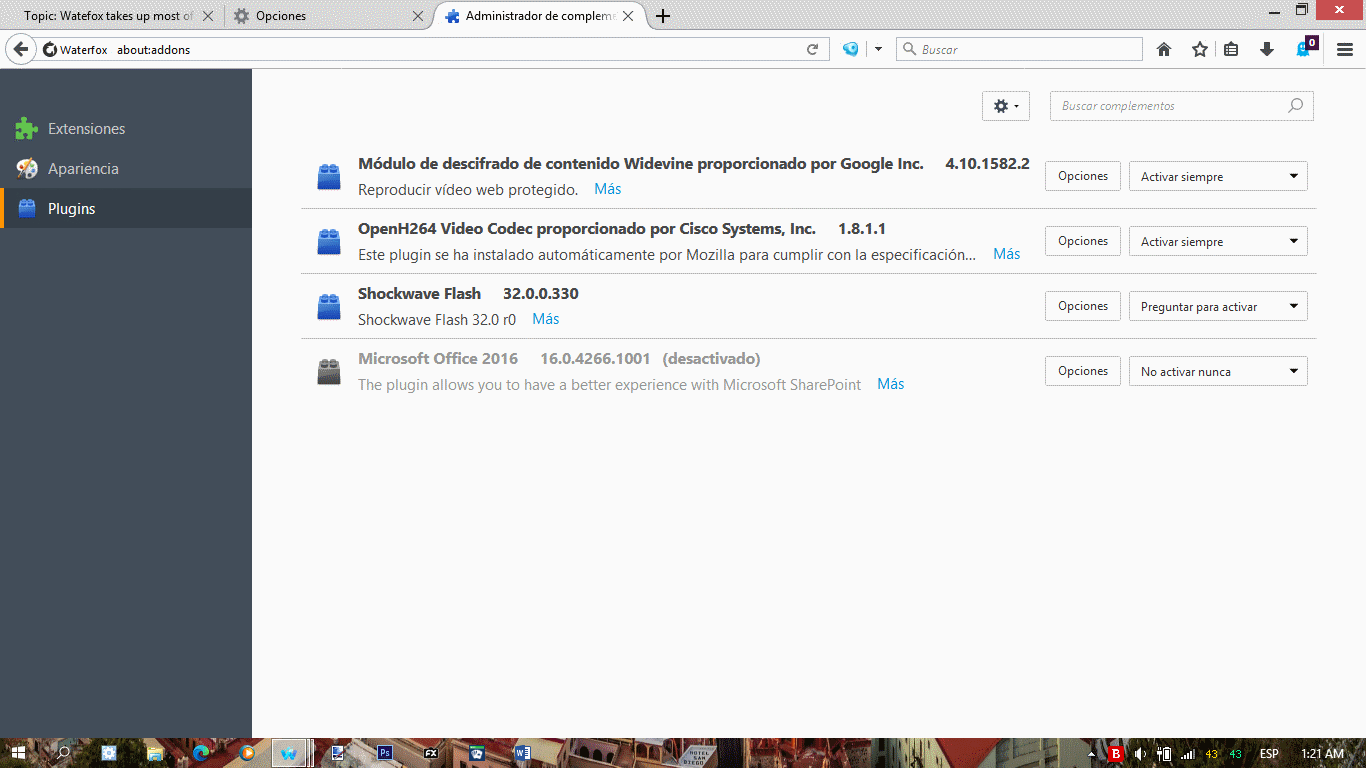This screenshot has width=1366, height=768.
Task: Focus the Buscar complementos search field
Action: (x=1181, y=106)
